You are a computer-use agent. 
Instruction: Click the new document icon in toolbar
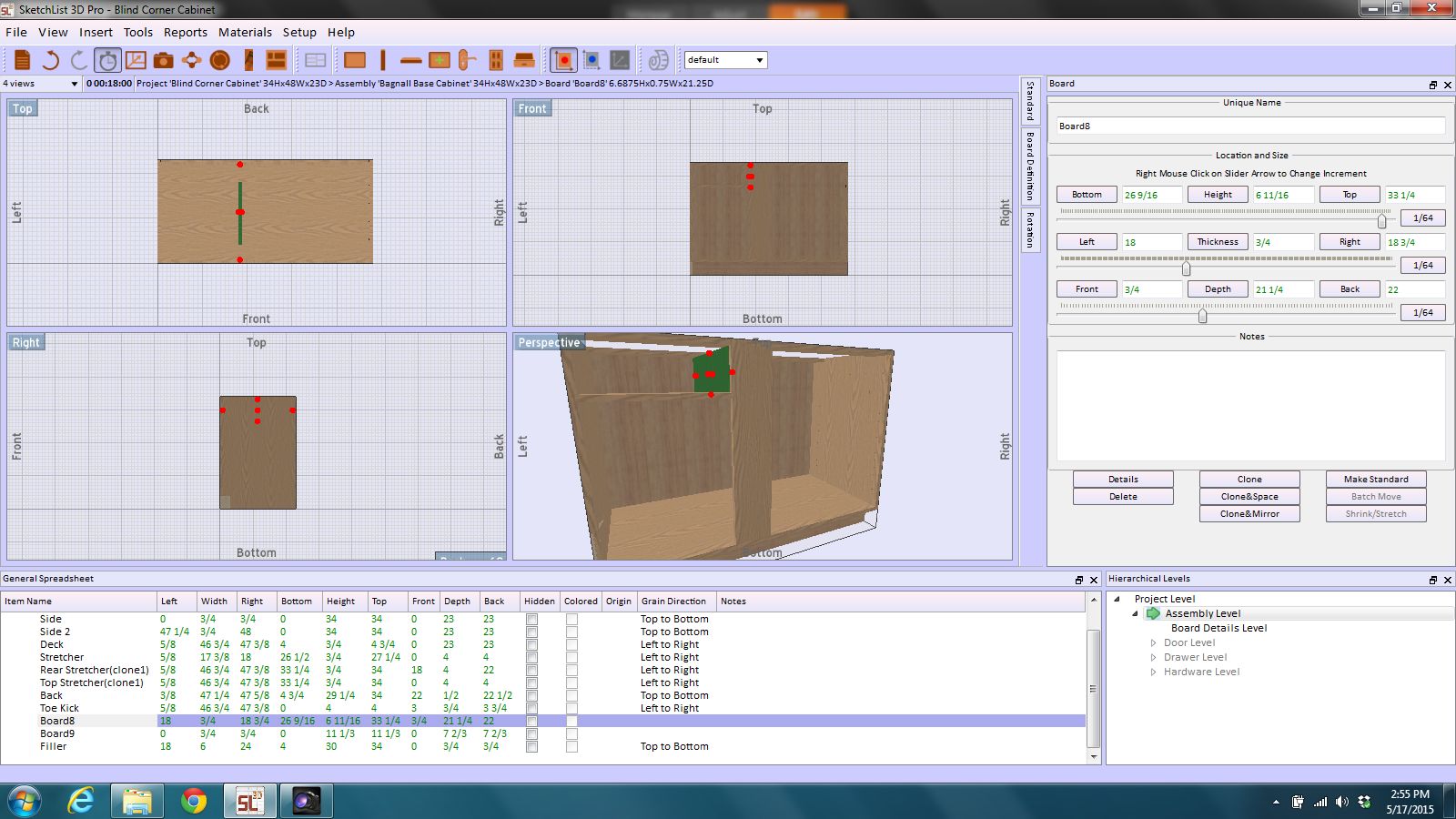click(x=23, y=60)
